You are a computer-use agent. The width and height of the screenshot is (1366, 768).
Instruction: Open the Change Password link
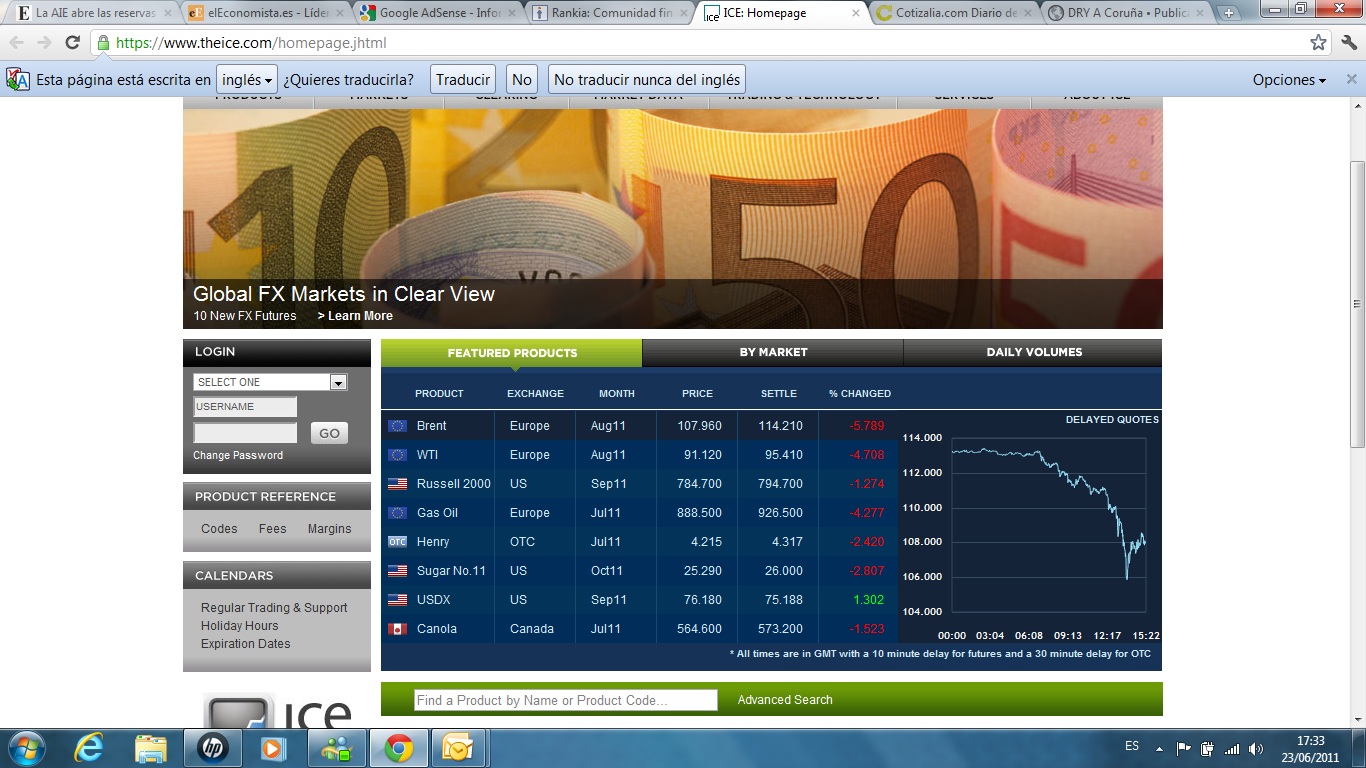click(x=238, y=455)
